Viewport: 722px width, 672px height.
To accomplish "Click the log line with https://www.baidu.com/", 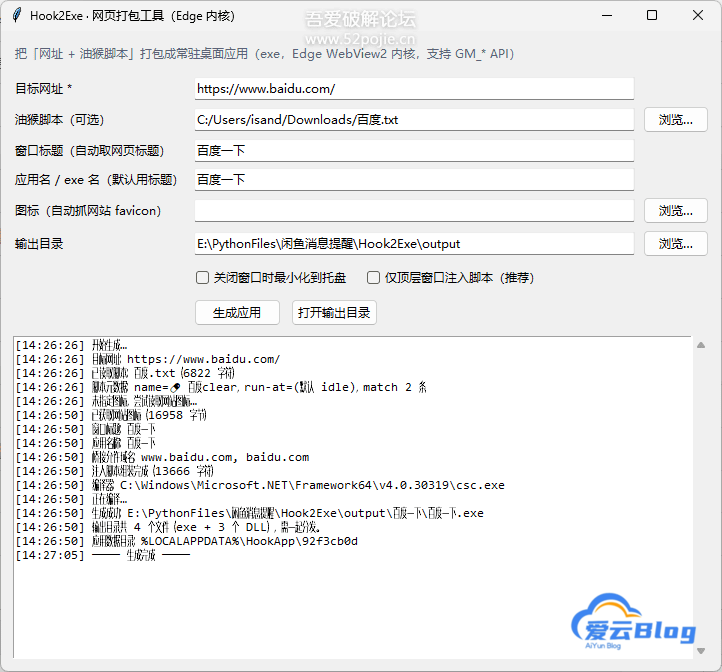I will [x=147, y=359].
